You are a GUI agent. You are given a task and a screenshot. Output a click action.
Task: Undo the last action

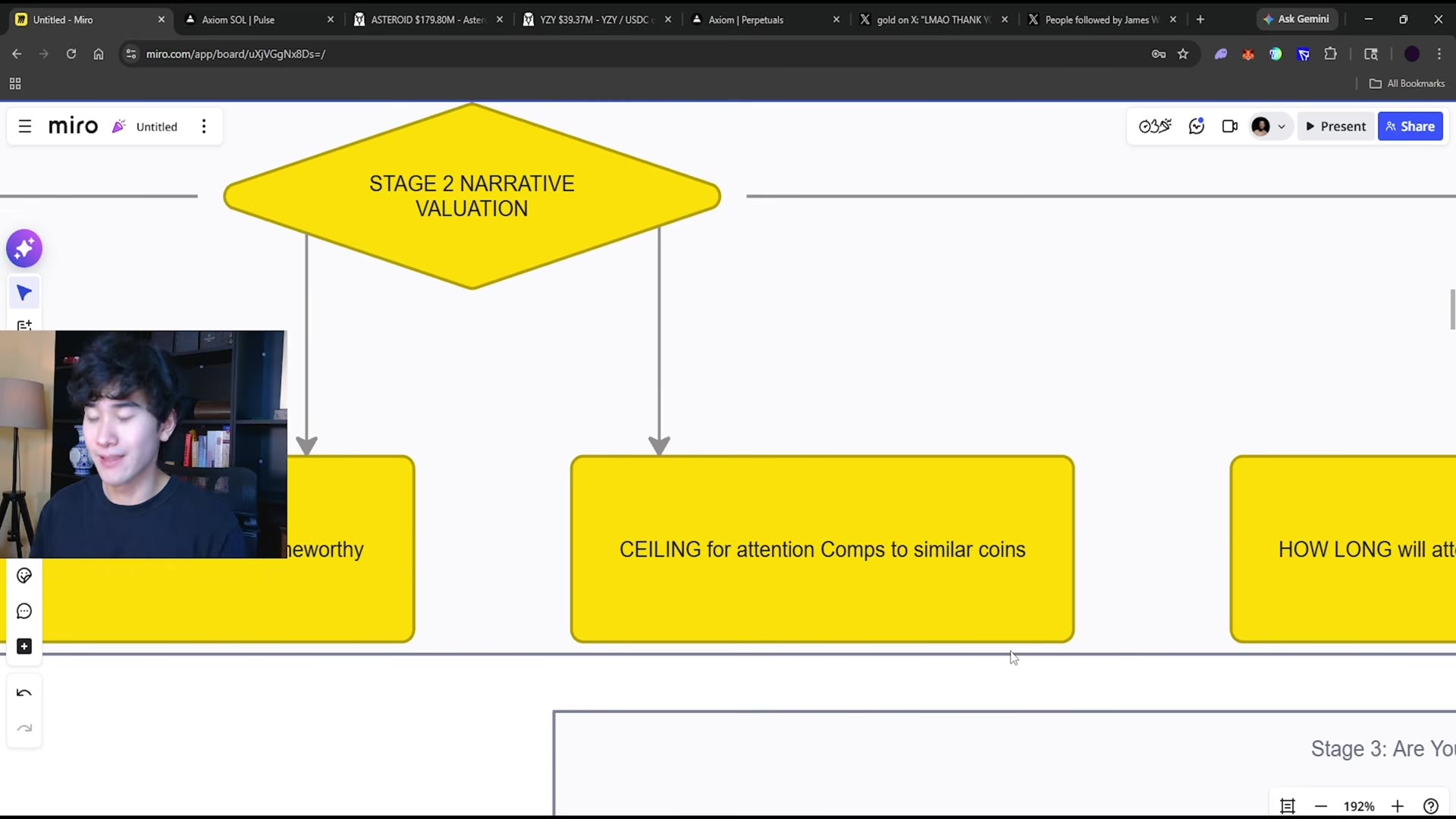(24, 692)
